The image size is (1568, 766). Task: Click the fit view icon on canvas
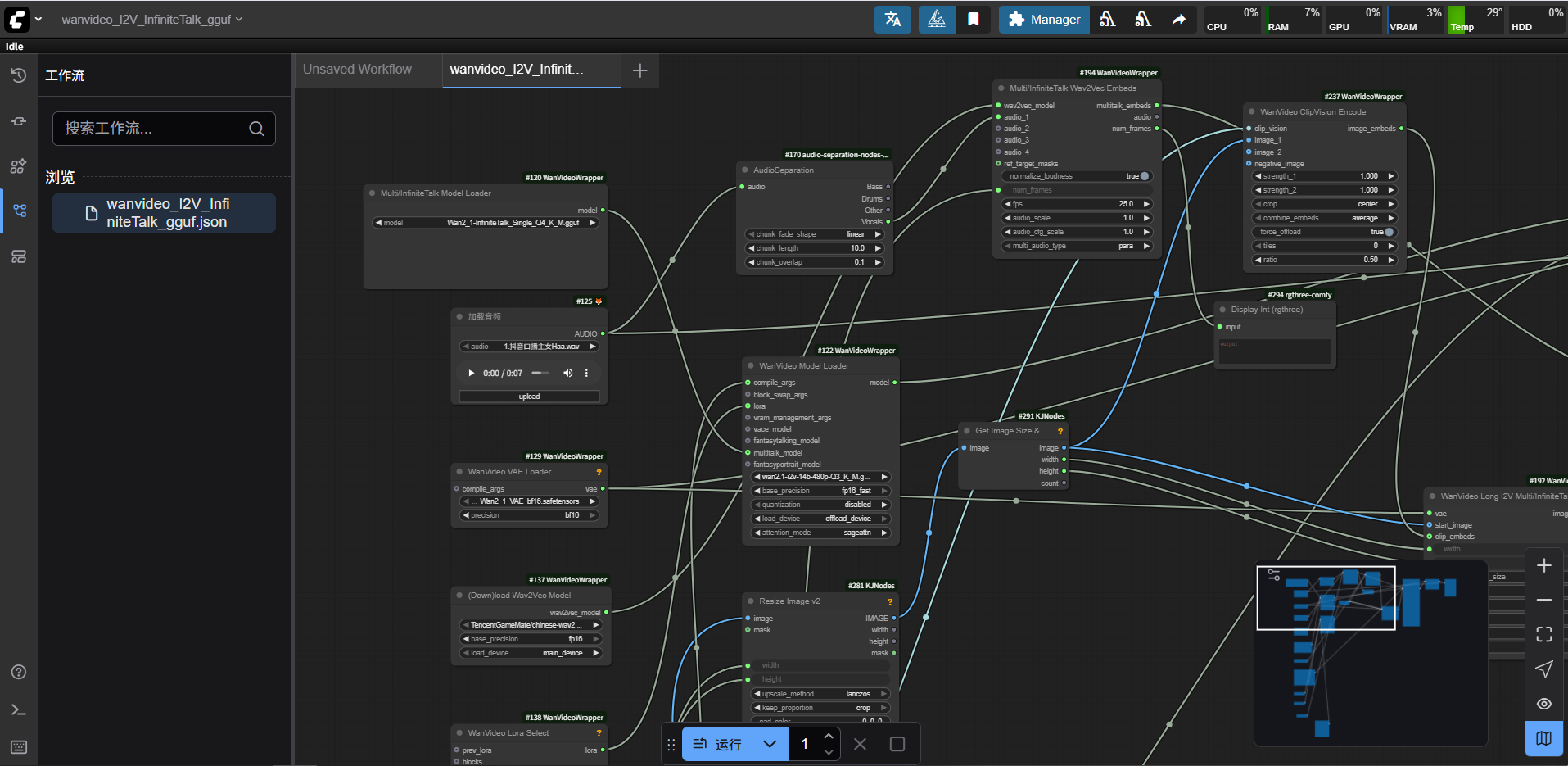click(1543, 634)
